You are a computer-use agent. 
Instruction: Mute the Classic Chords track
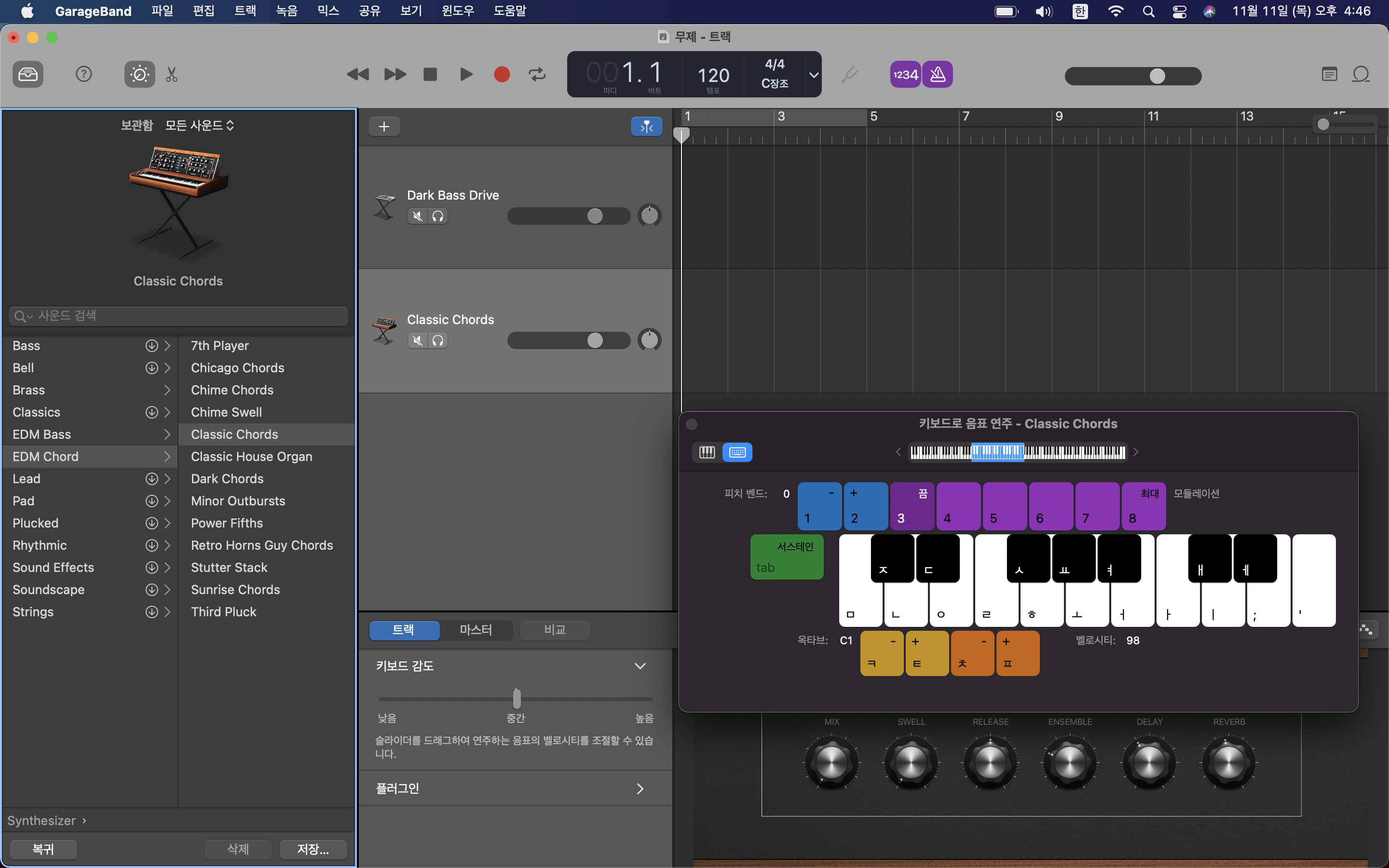(418, 341)
